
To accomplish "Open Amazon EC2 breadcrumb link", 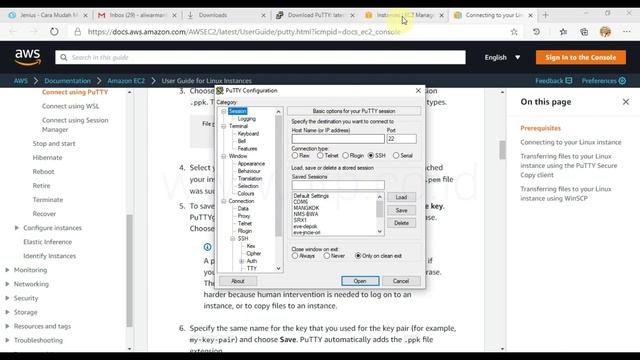I will pyautogui.click(x=126, y=81).
